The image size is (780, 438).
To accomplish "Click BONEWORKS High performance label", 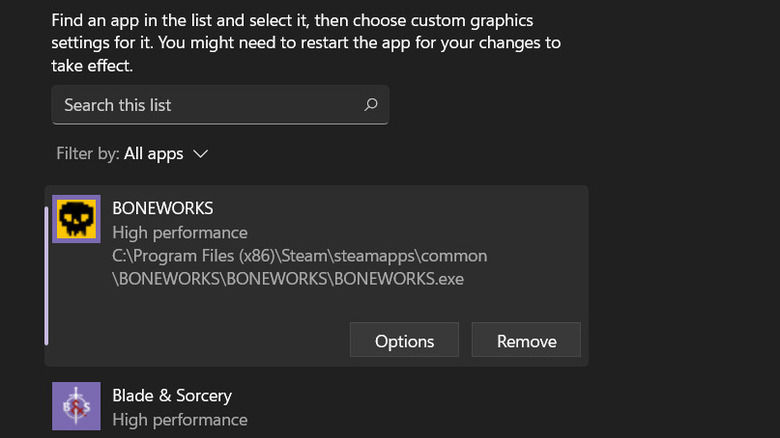I will click(179, 233).
